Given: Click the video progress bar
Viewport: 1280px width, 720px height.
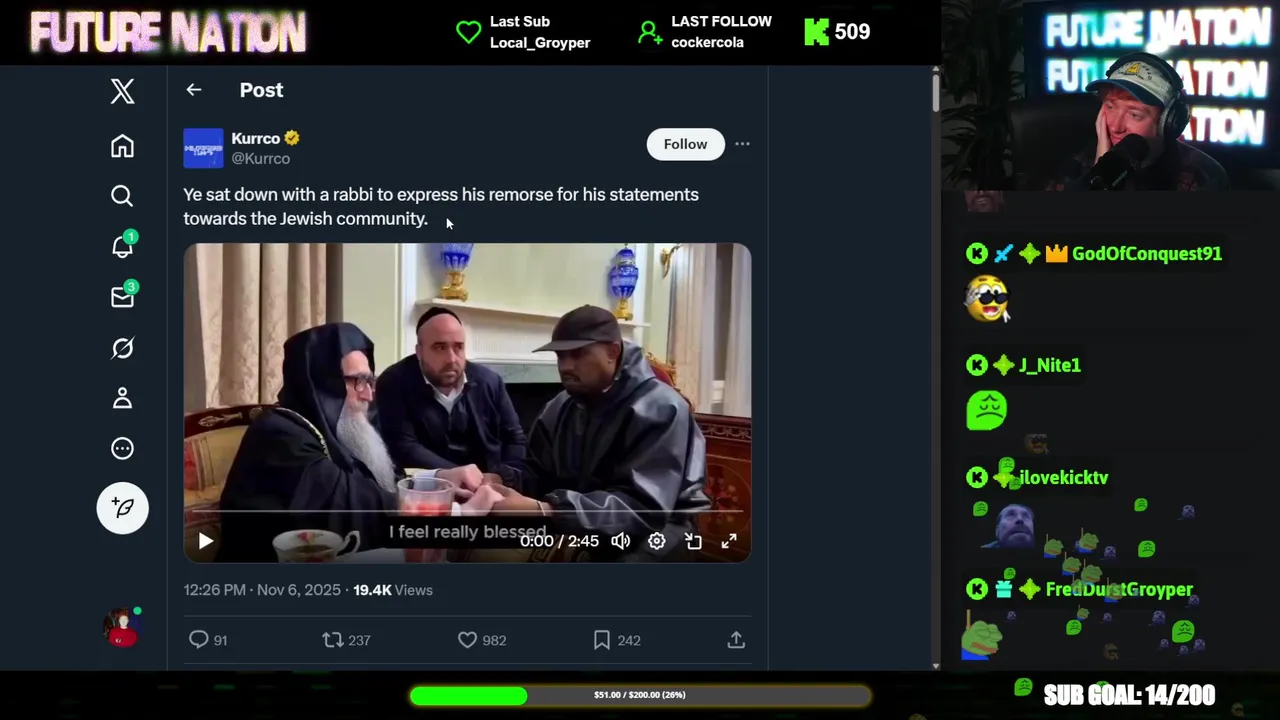Looking at the screenshot, I should click(x=467, y=512).
